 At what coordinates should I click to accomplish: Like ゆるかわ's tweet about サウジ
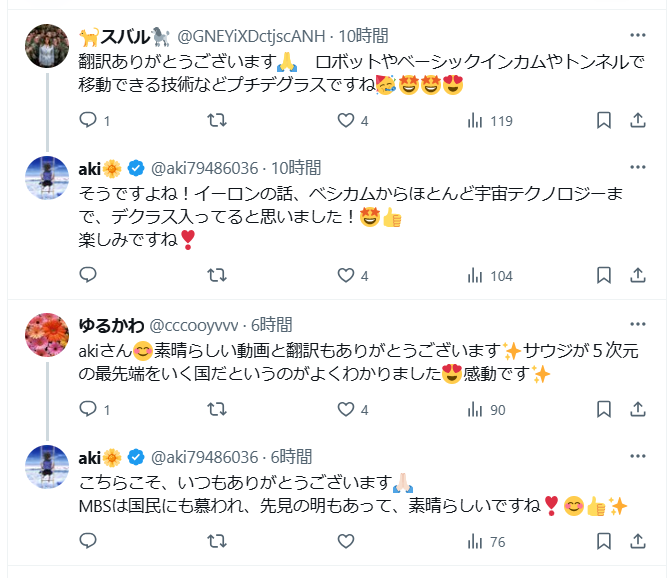pyautogui.click(x=346, y=409)
